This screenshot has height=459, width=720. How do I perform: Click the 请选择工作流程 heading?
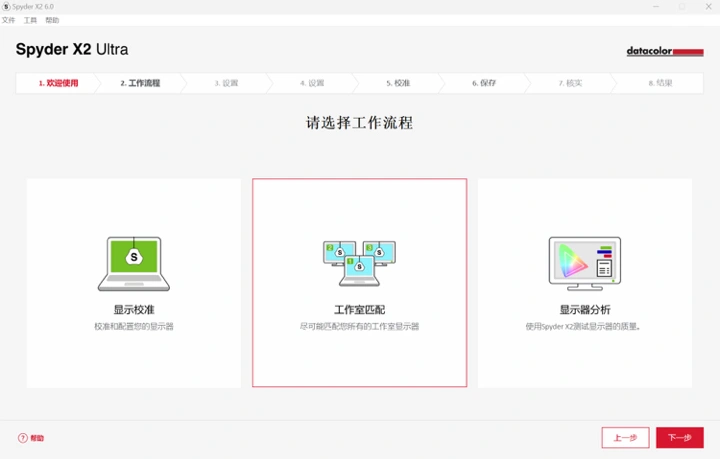coord(360,123)
